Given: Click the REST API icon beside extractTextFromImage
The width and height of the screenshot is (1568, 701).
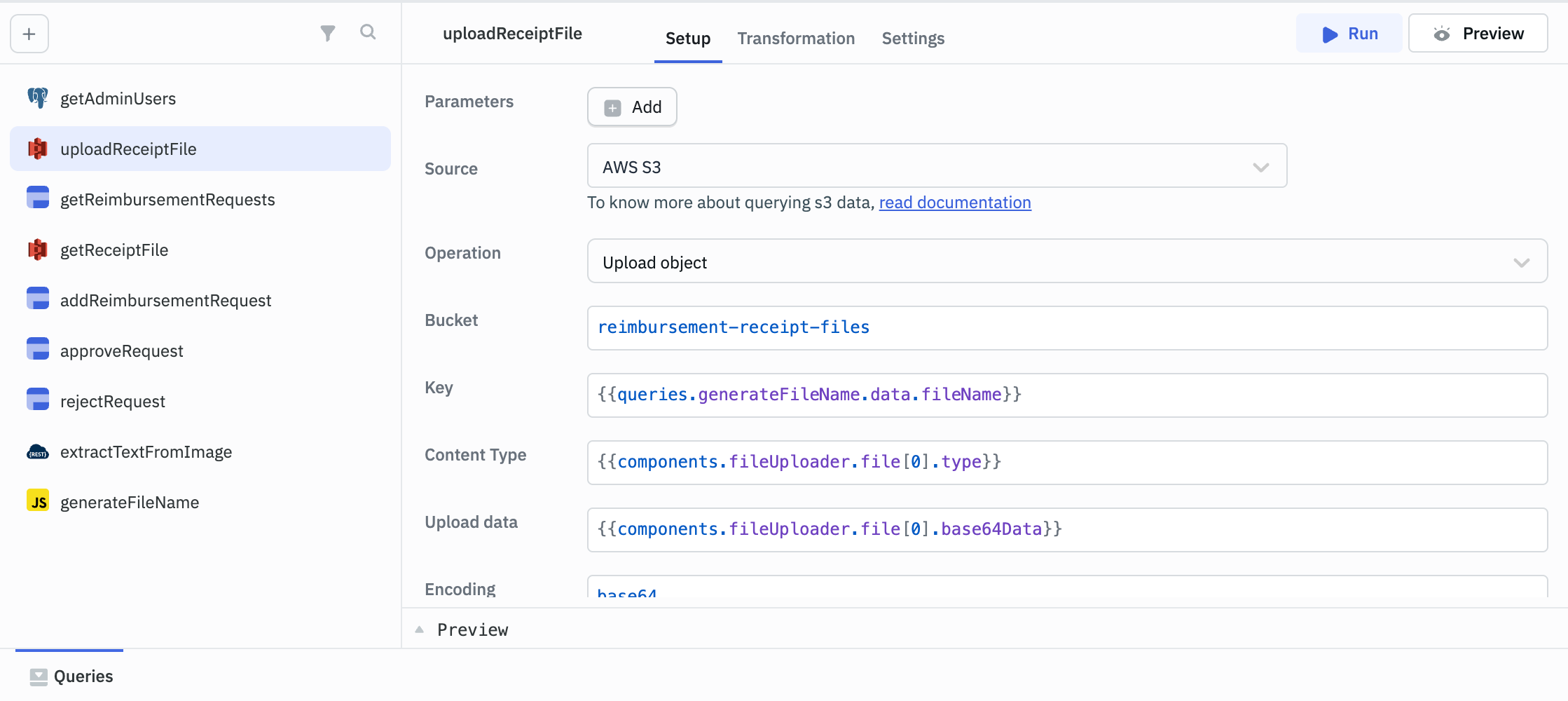Looking at the screenshot, I should pyautogui.click(x=37, y=451).
